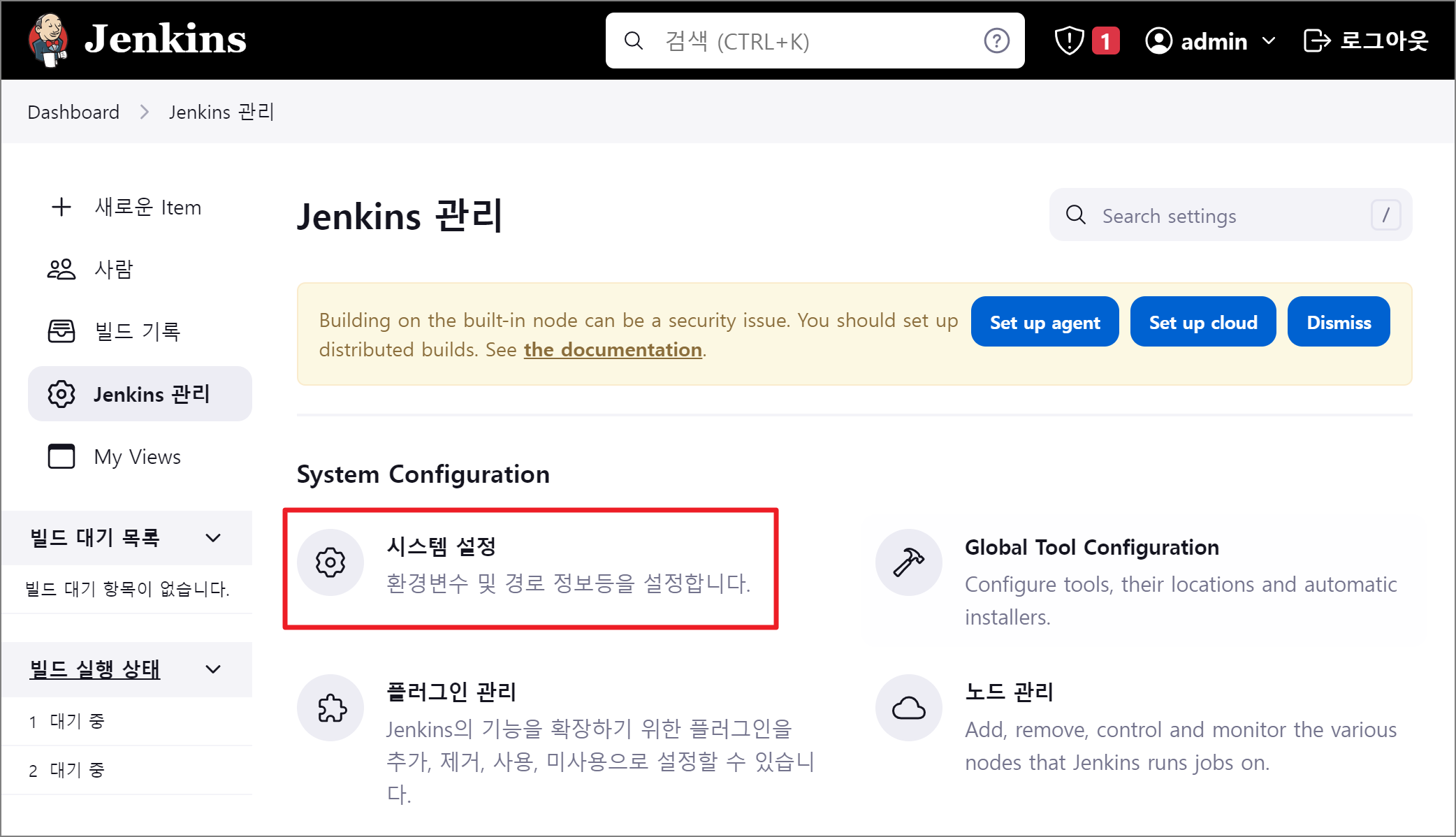Click the Set up agent button
Image resolution: width=1456 pixels, height=837 pixels.
click(1044, 322)
